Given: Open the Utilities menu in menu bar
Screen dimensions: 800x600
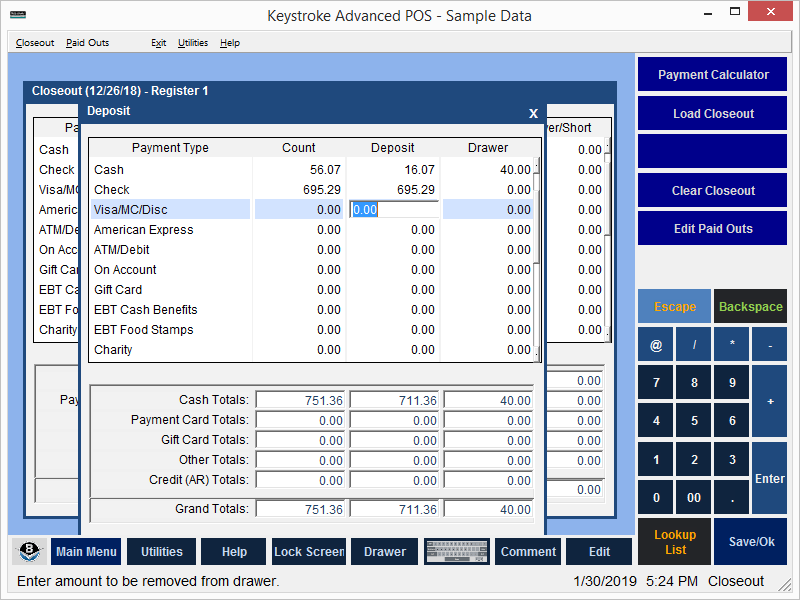Looking at the screenshot, I should [x=192, y=43].
